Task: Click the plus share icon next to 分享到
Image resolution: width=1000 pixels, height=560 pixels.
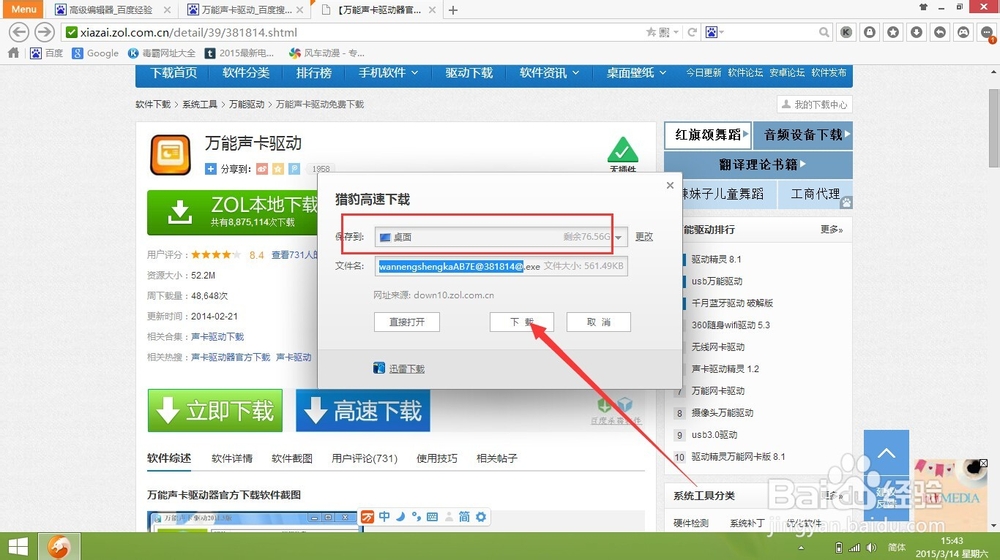Action: (210, 169)
